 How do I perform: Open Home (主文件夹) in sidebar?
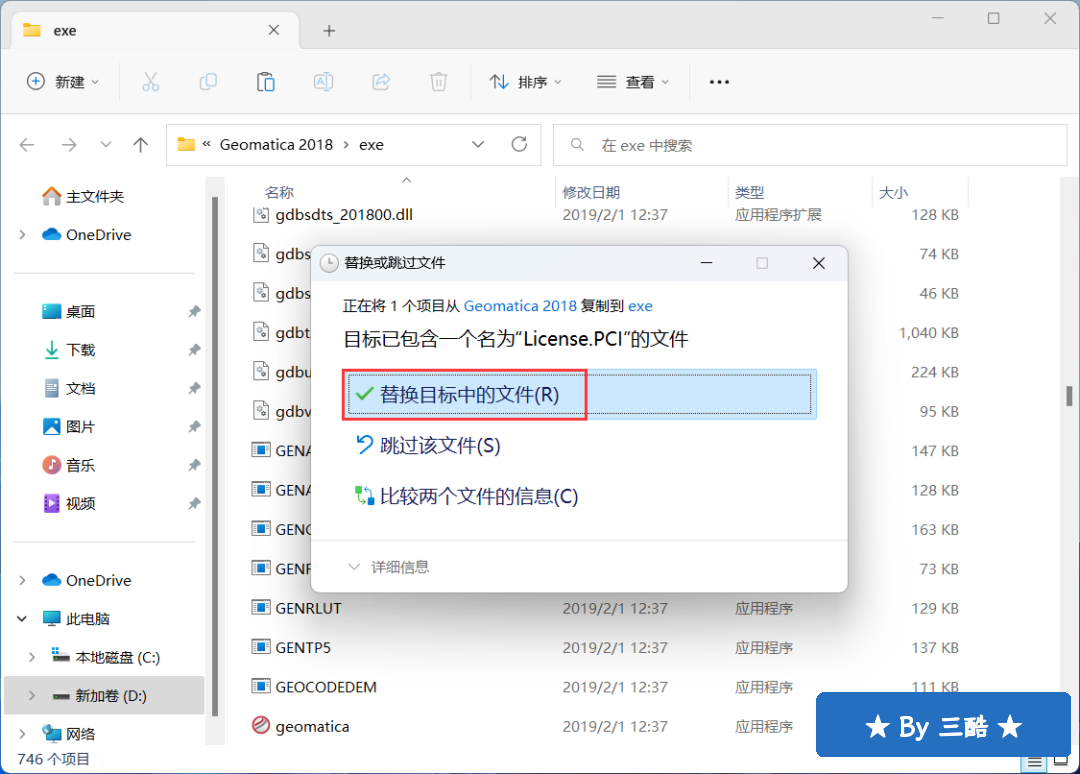(83, 196)
